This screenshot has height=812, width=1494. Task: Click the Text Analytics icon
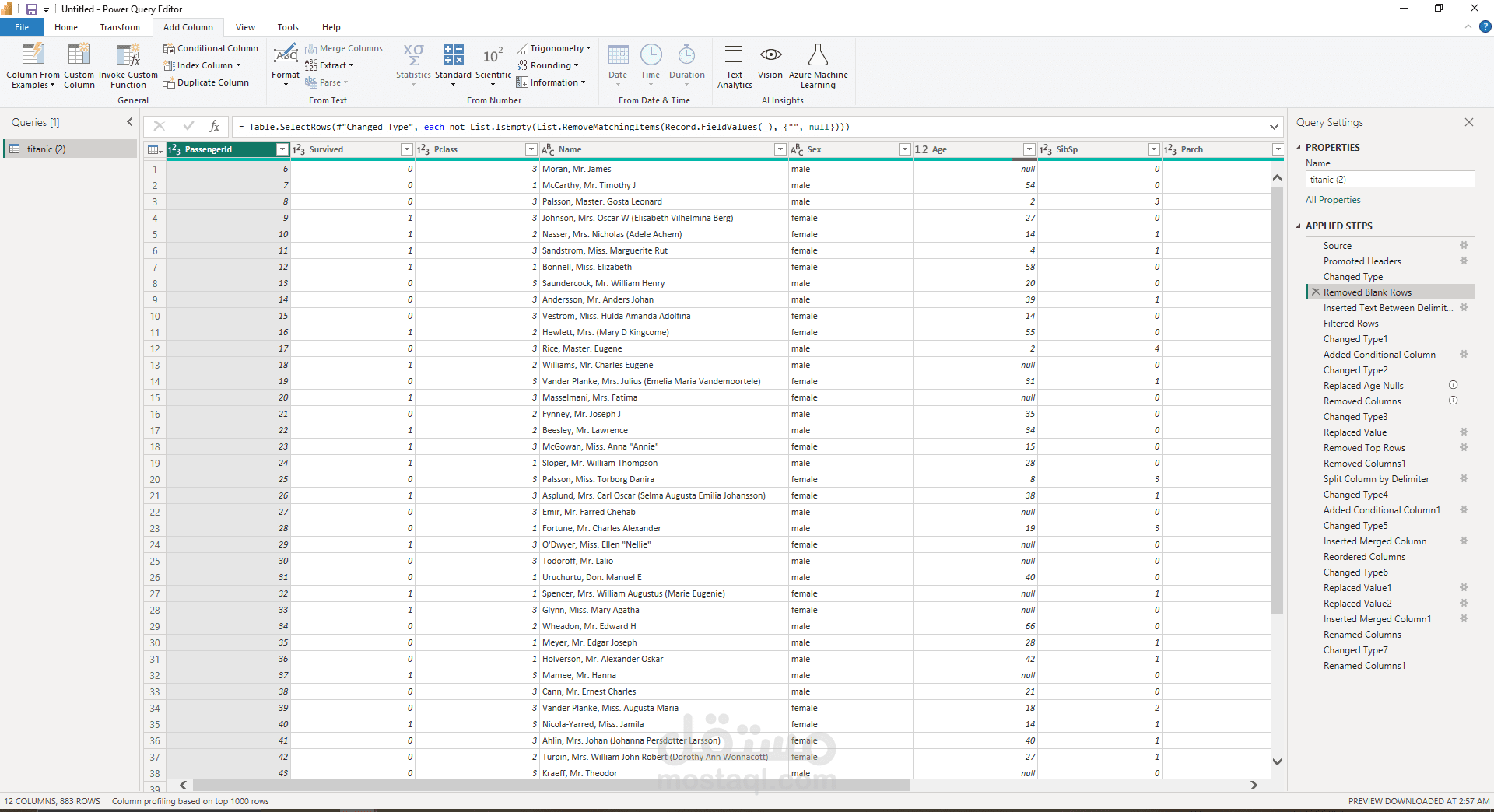pos(734,55)
